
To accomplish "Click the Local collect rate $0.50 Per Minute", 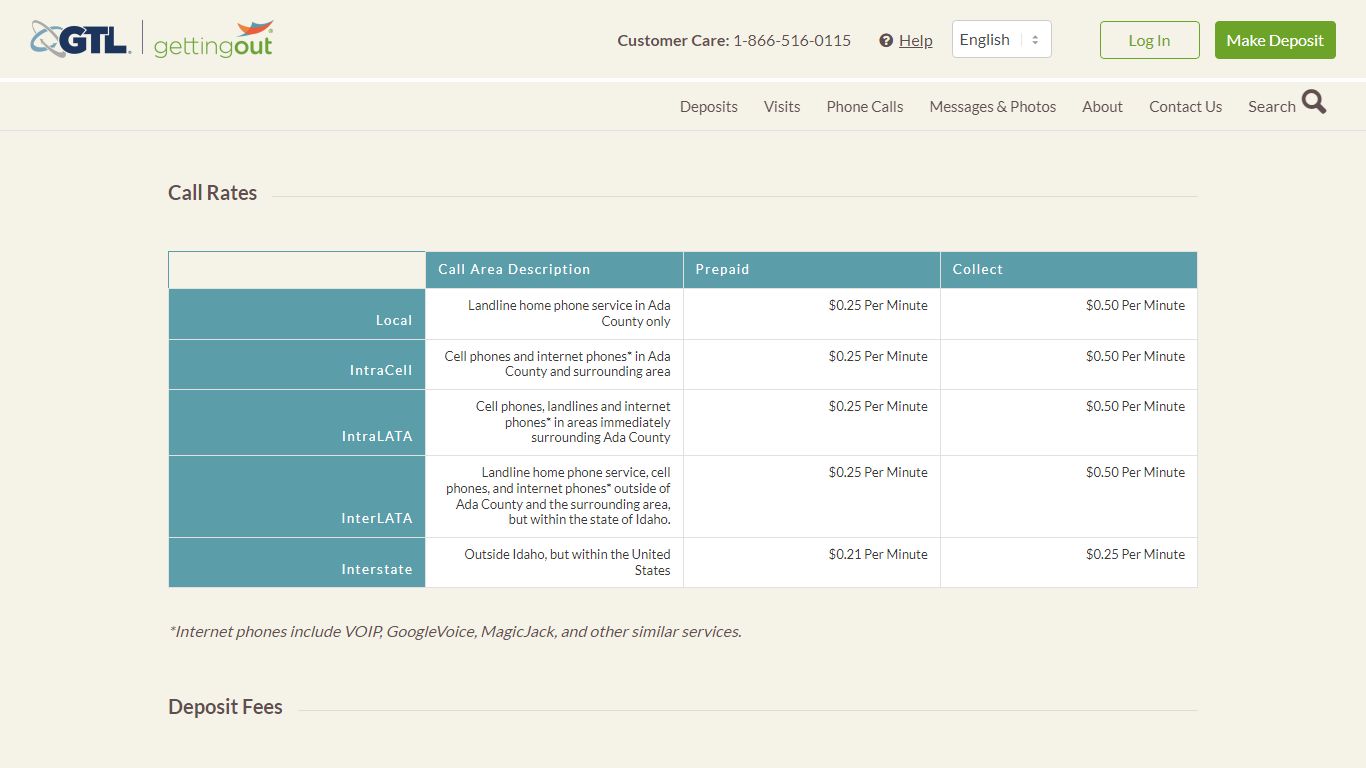I will [x=1135, y=306].
